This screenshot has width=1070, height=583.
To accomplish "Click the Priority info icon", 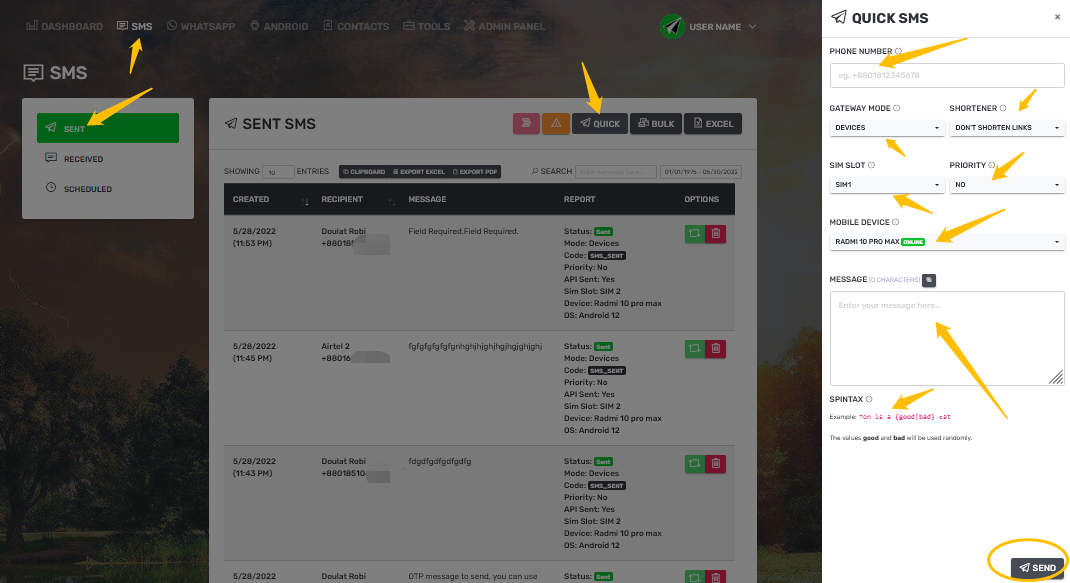I will (992, 165).
